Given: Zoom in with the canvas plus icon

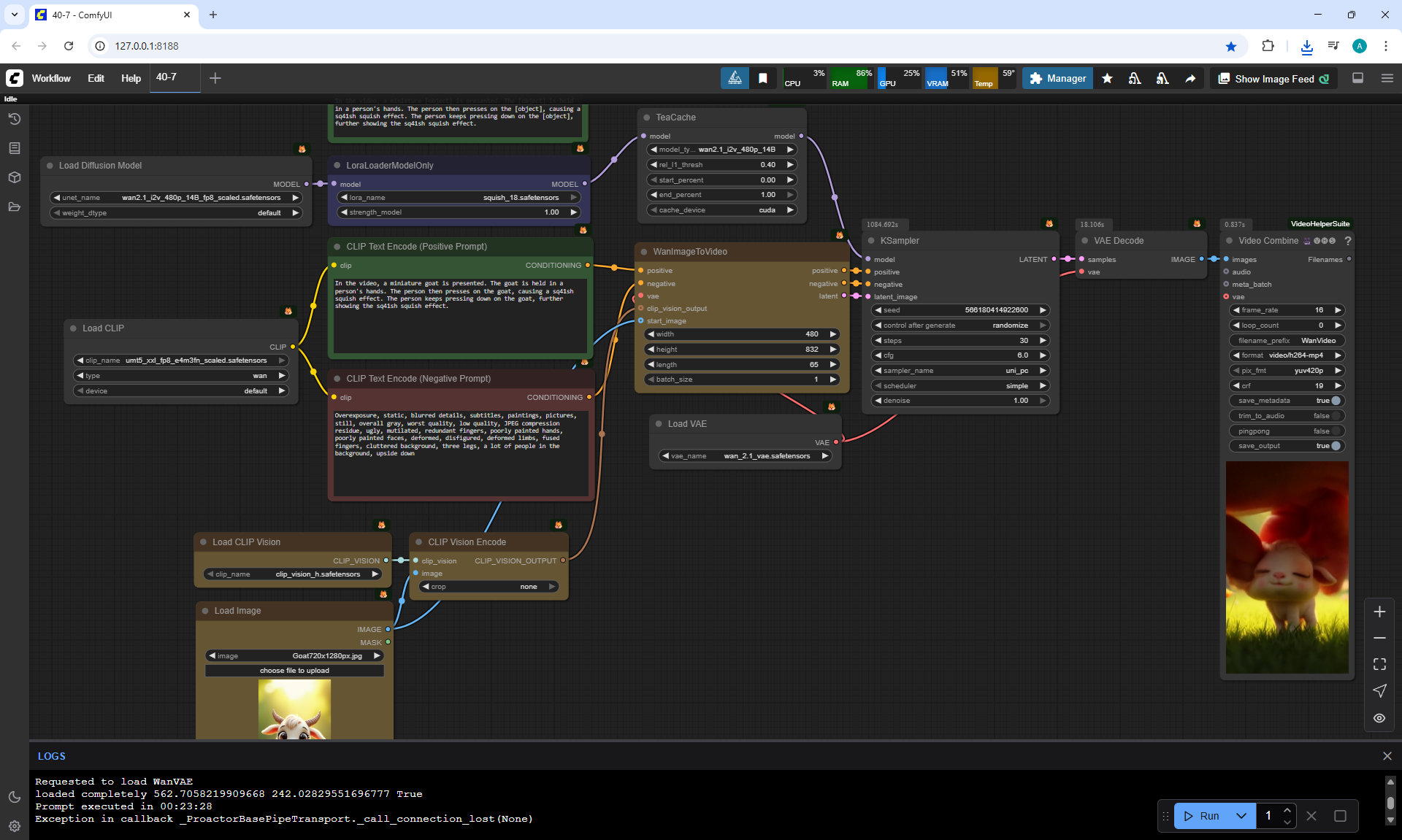Looking at the screenshot, I should click(1379, 612).
